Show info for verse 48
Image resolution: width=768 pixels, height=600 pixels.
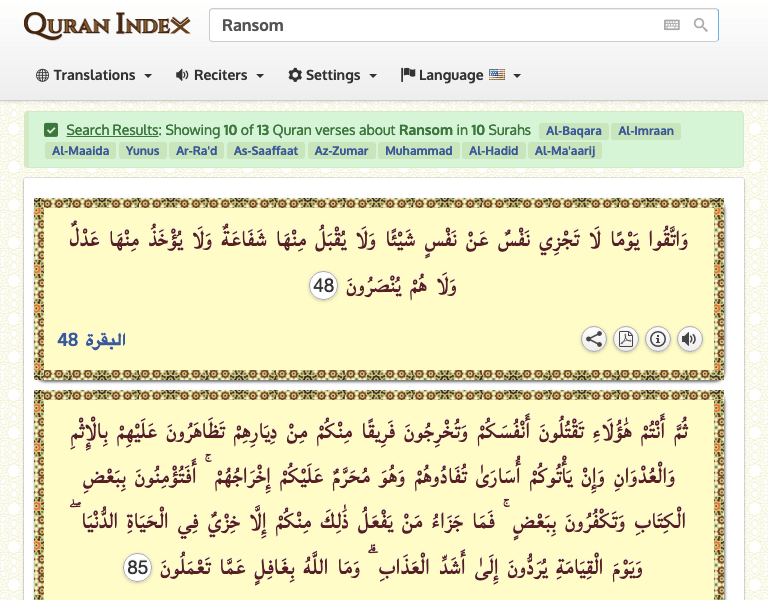pos(657,339)
